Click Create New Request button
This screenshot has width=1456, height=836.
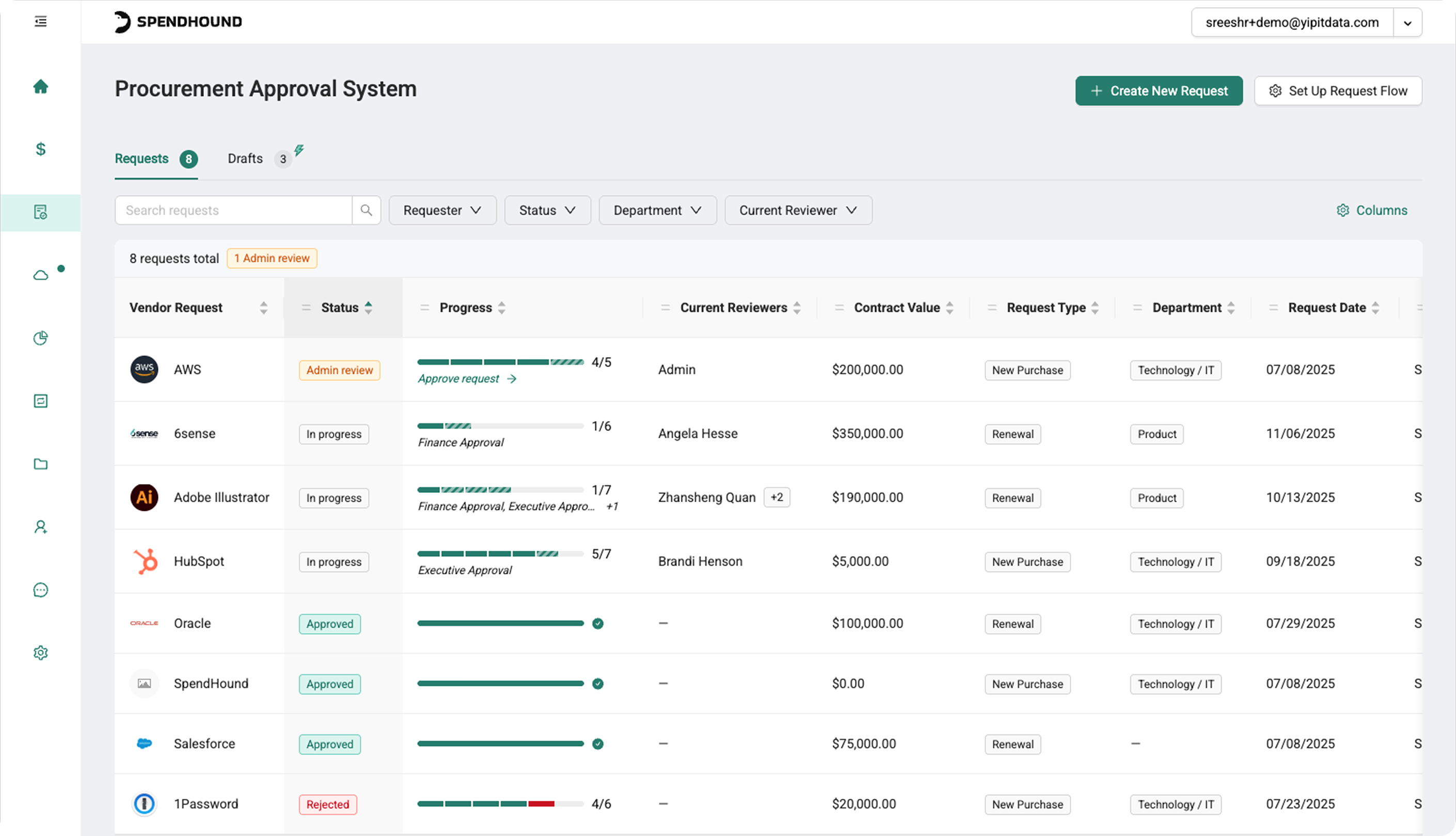tap(1159, 91)
